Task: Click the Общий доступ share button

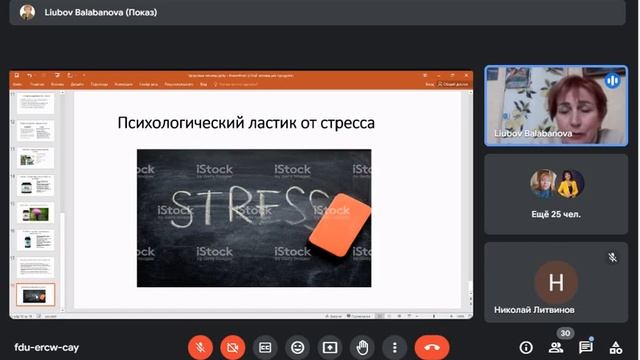Action: click(453, 84)
